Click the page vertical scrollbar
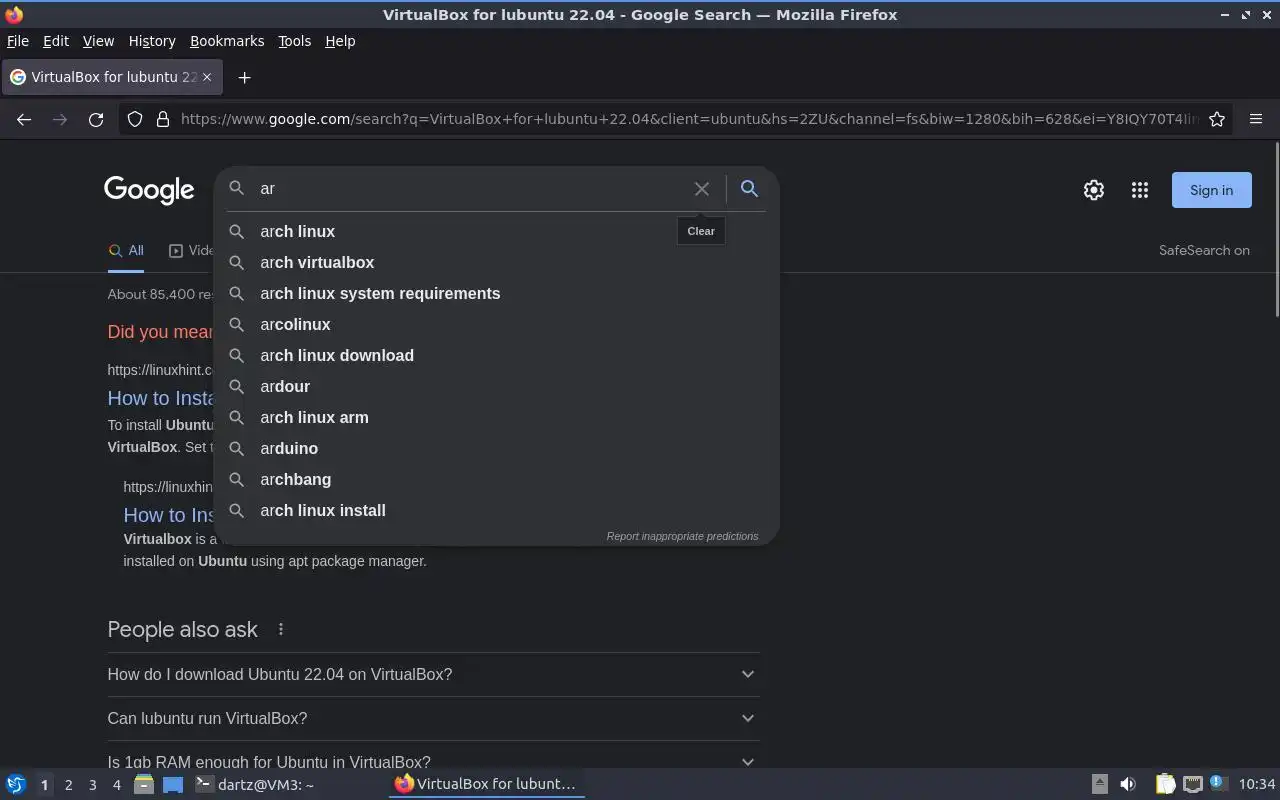1280x800 pixels. coord(1276,230)
